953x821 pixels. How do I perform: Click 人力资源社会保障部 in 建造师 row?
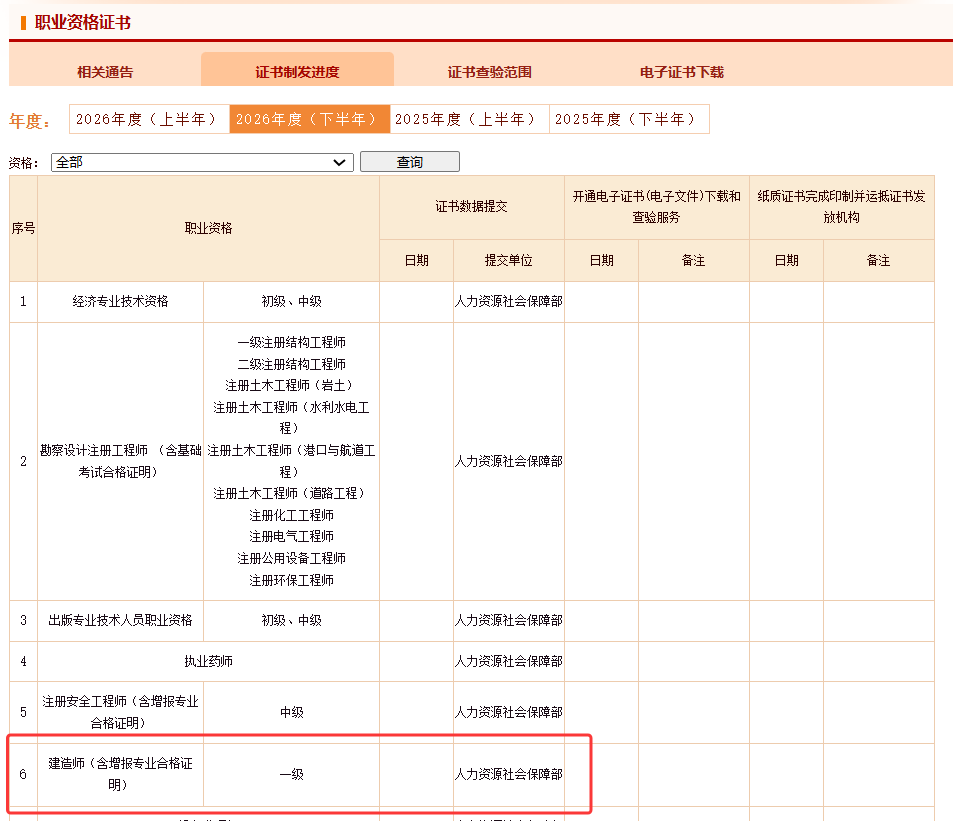[x=509, y=774]
